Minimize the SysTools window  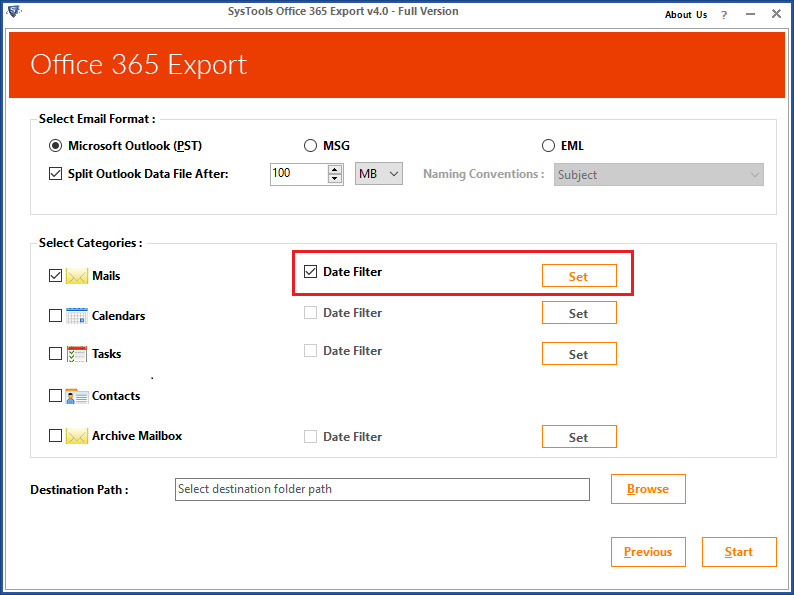pos(750,15)
